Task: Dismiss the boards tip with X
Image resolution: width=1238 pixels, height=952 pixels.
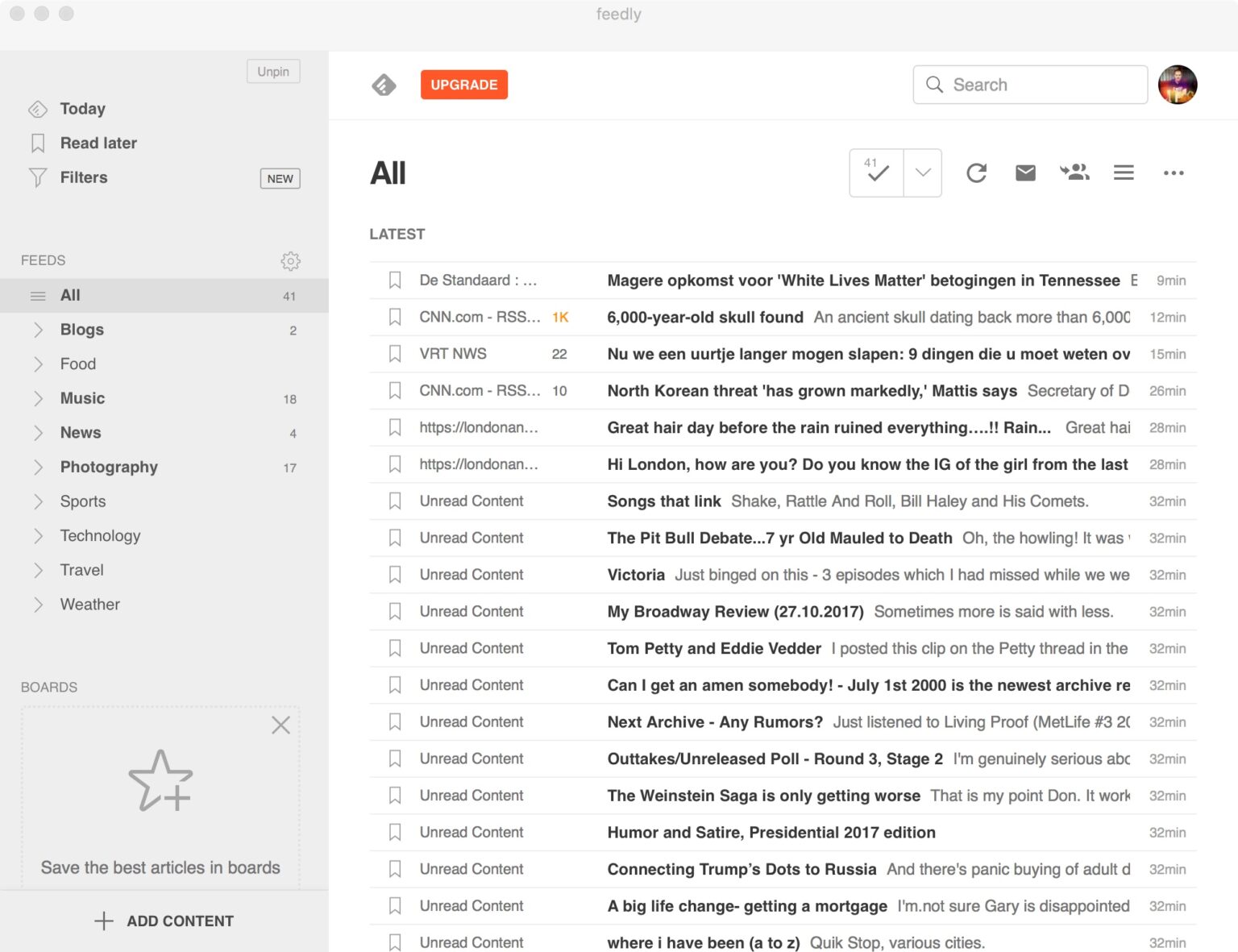Action: [x=280, y=725]
